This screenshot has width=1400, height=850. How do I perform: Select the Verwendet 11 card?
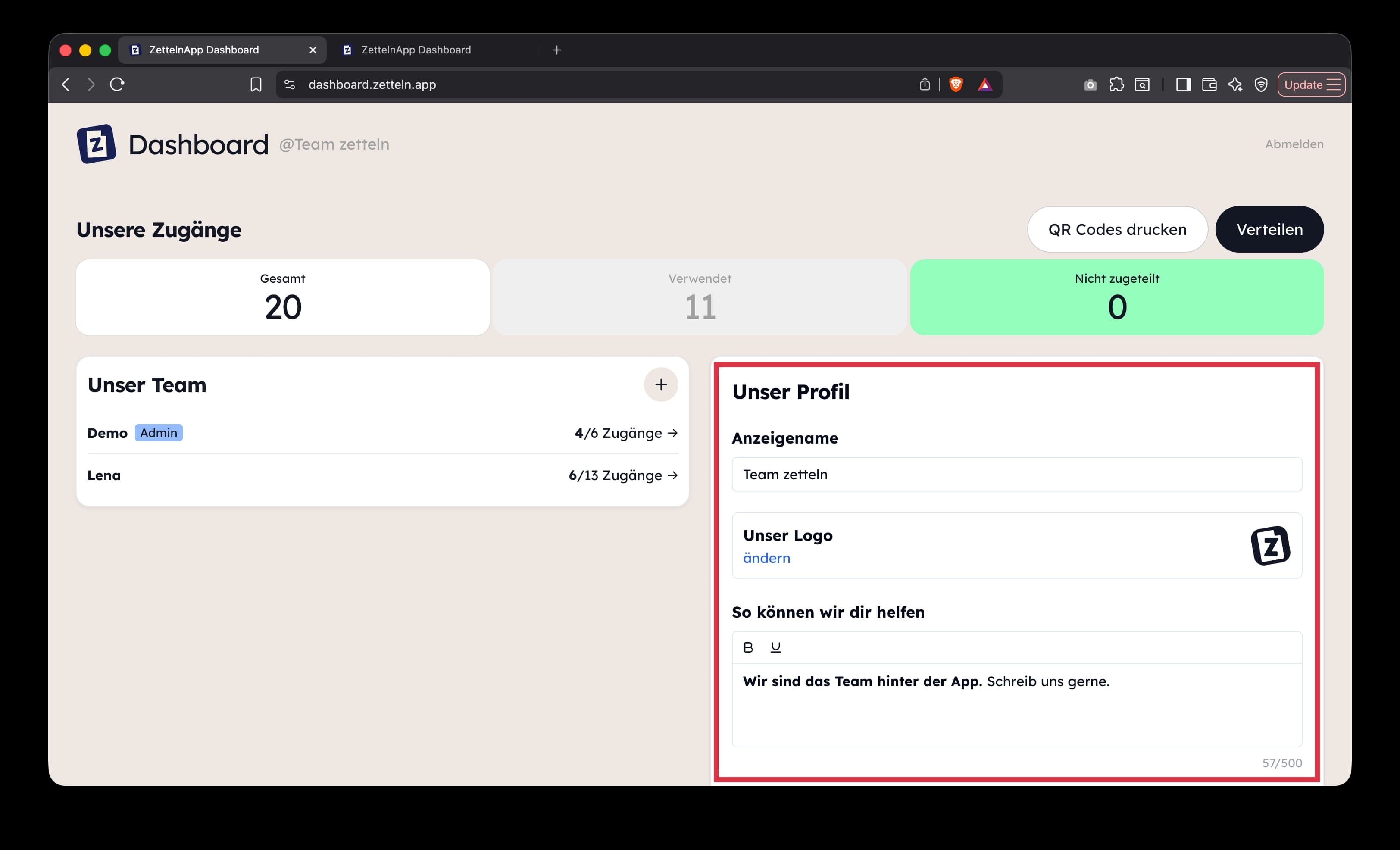point(700,298)
